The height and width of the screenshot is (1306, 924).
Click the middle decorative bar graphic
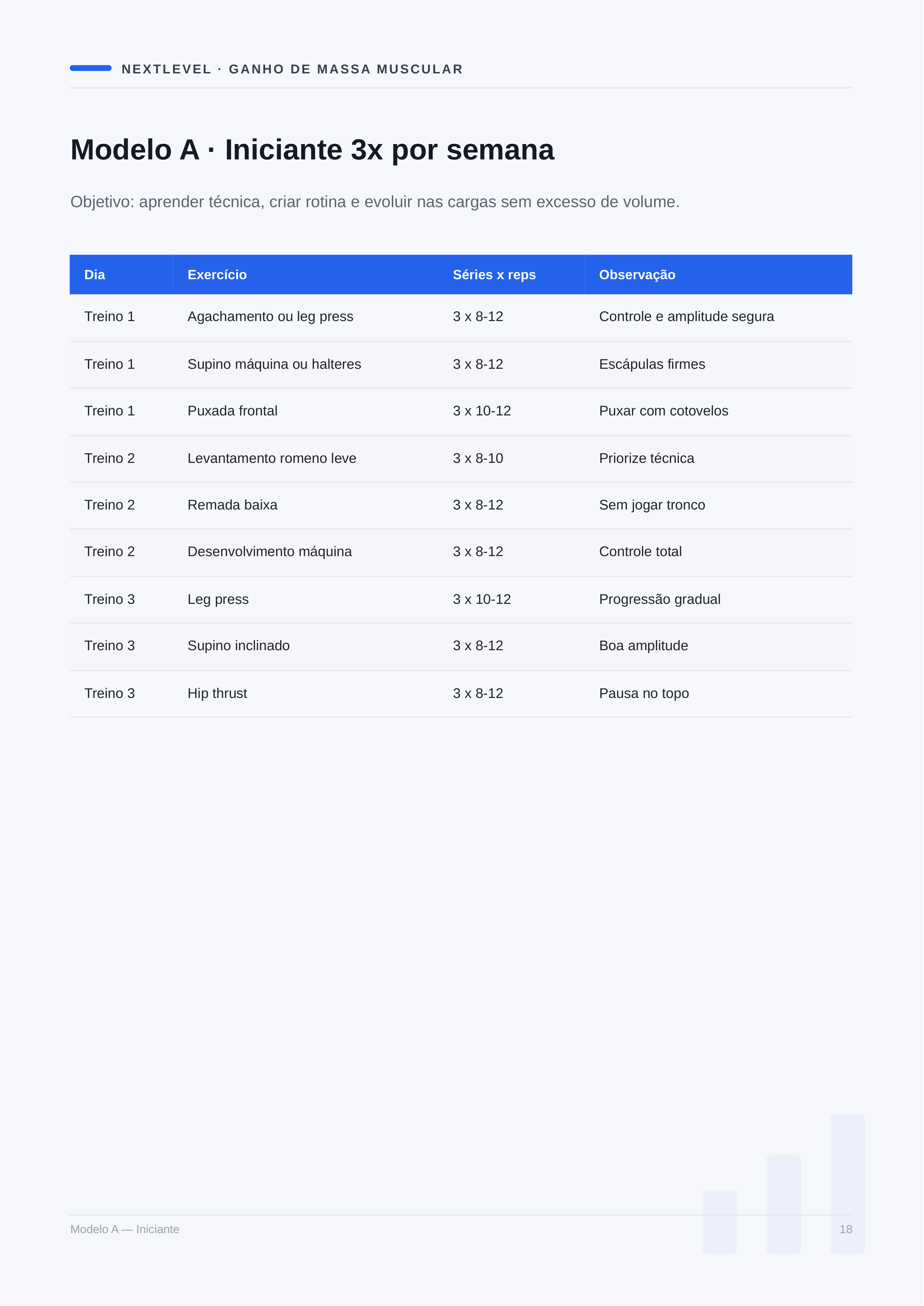point(783,1204)
